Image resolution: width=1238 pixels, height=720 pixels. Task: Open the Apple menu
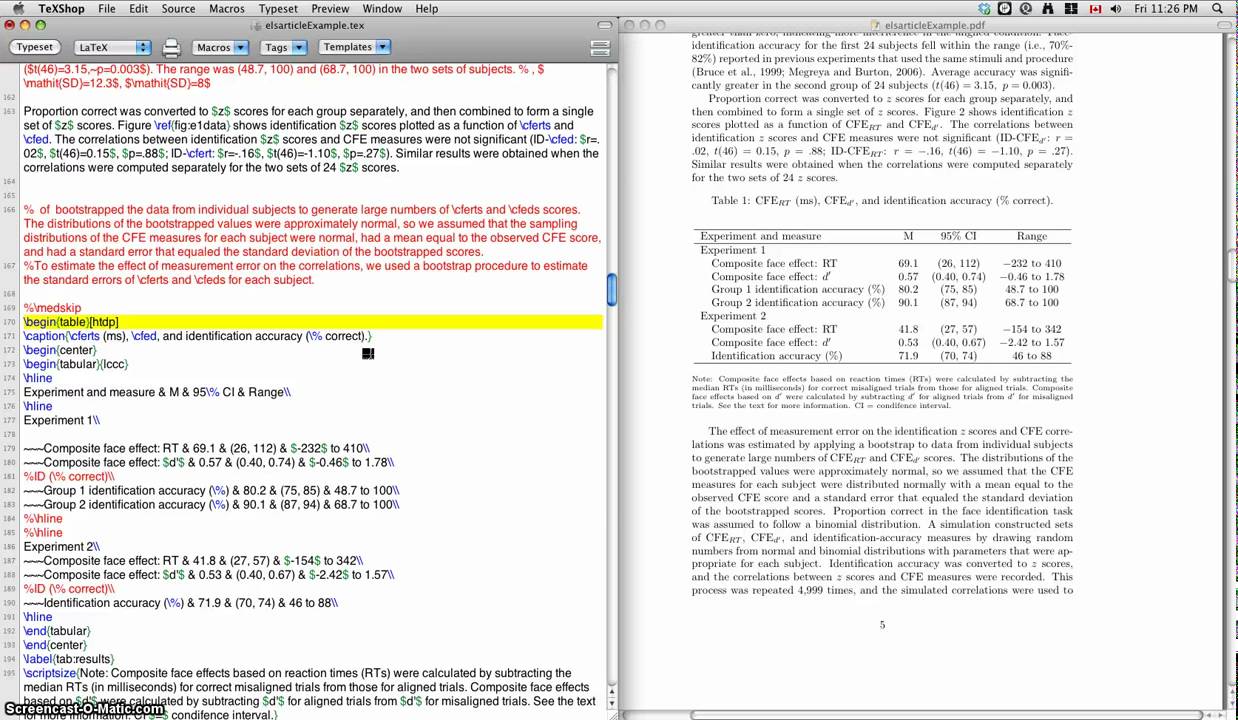click(17, 8)
